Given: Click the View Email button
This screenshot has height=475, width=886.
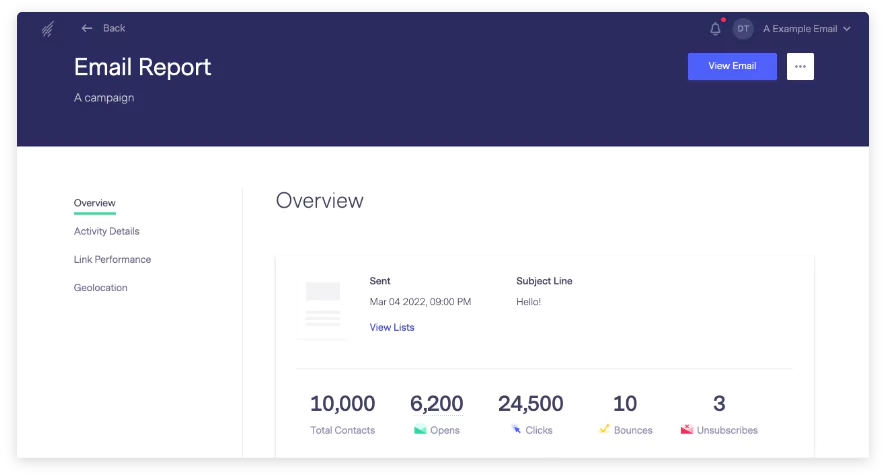Looking at the screenshot, I should coord(732,66).
